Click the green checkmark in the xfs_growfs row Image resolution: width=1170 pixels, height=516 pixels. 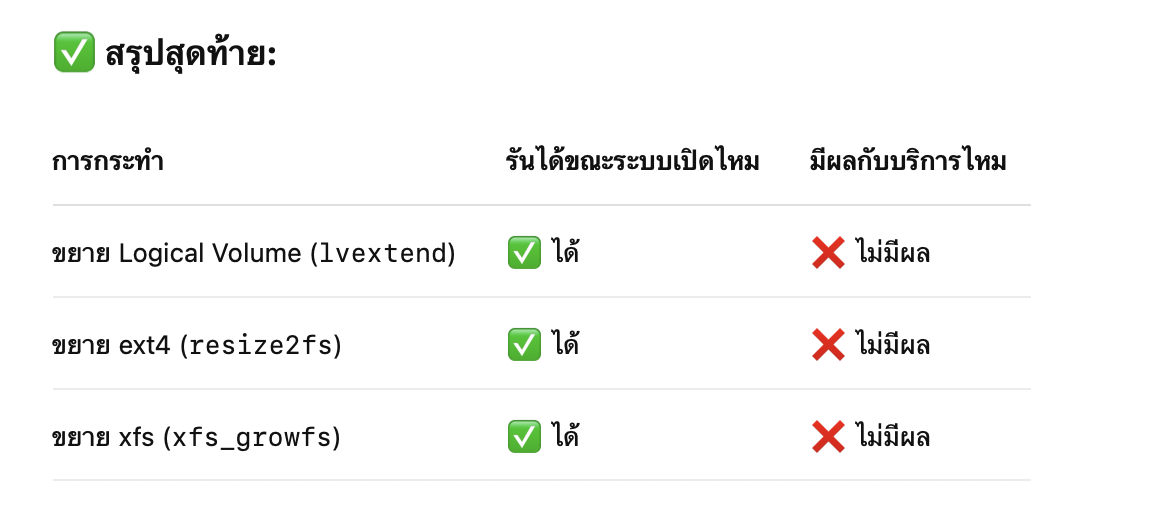click(x=524, y=437)
